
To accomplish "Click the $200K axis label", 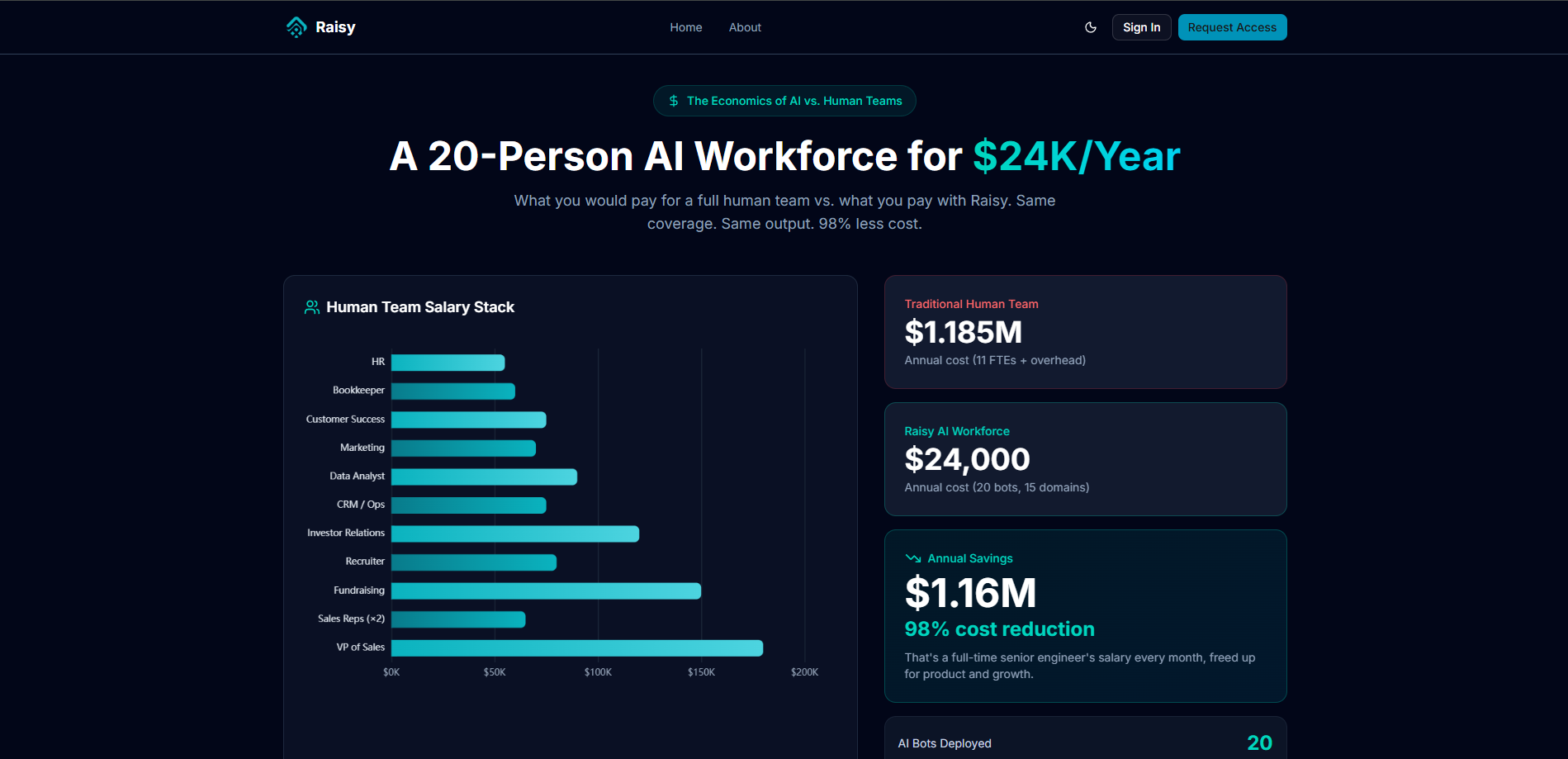I will (x=804, y=672).
